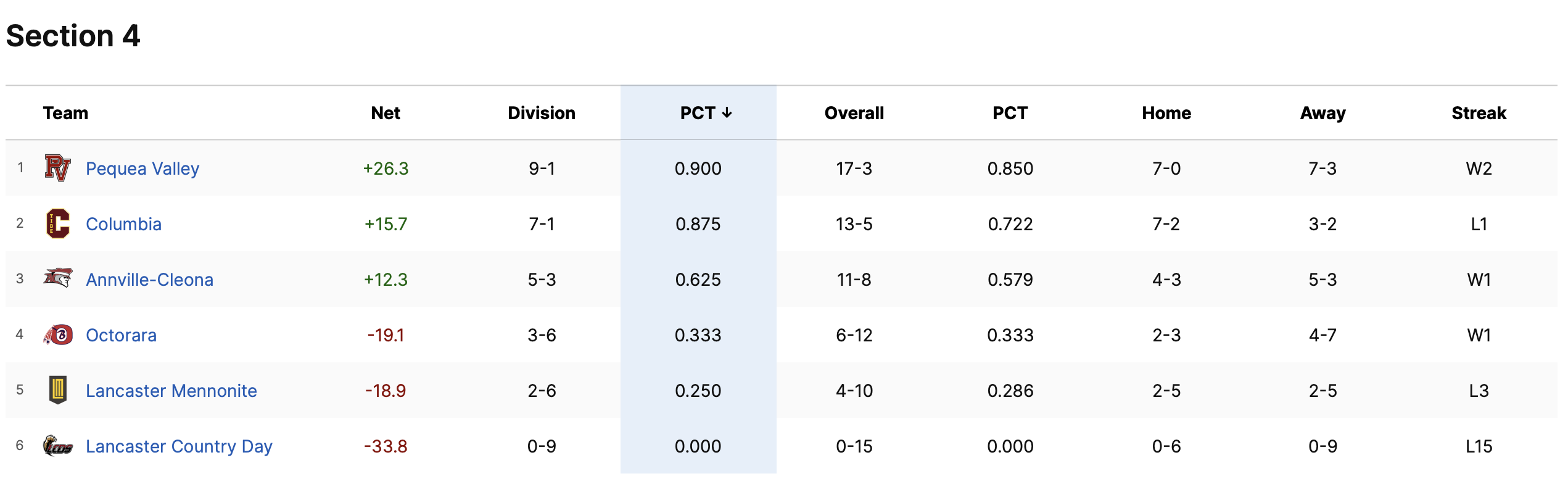Sort standings by Streak column header

pyautogui.click(x=1479, y=113)
